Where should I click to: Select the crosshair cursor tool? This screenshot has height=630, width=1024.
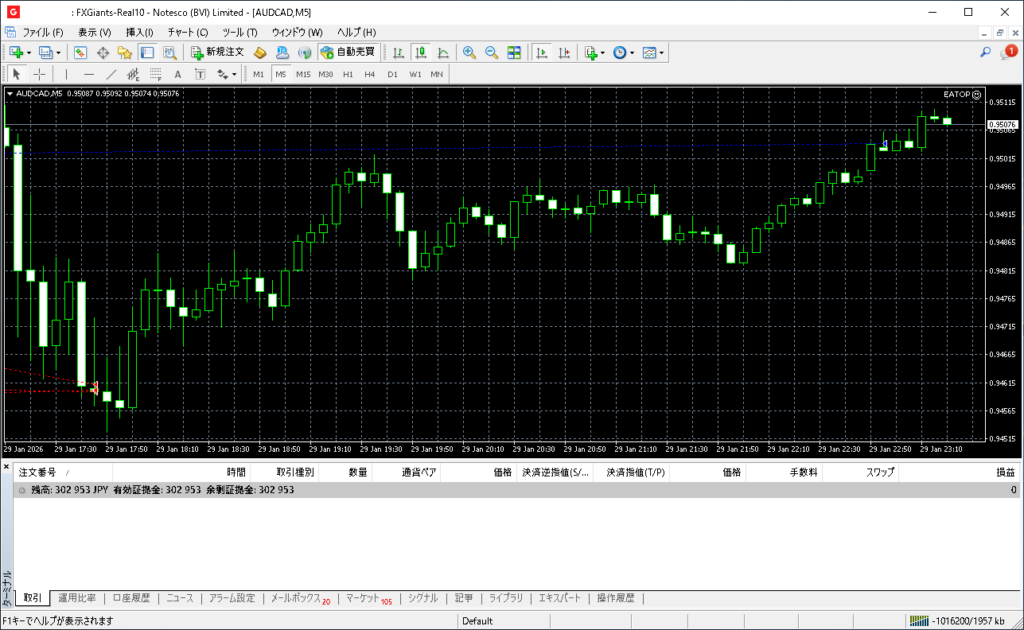[39, 74]
